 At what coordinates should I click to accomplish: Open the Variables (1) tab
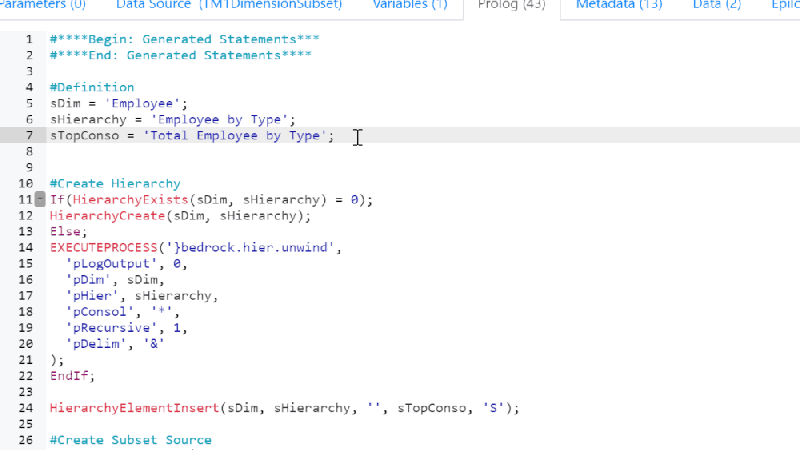410,5
